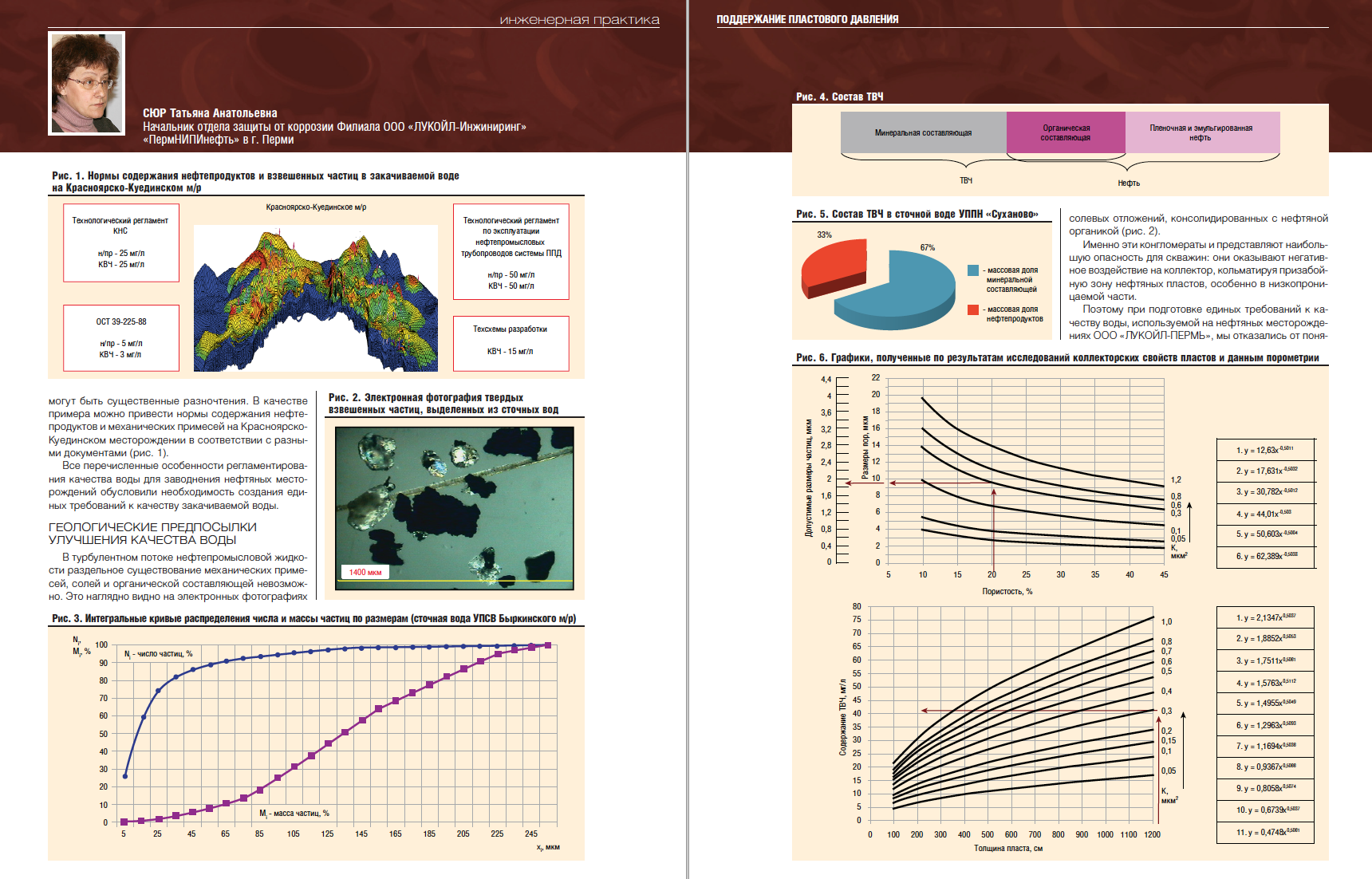Click the 'Рис. 1.' figure caption
The image size is (1372, 879).
coord(255,182)
